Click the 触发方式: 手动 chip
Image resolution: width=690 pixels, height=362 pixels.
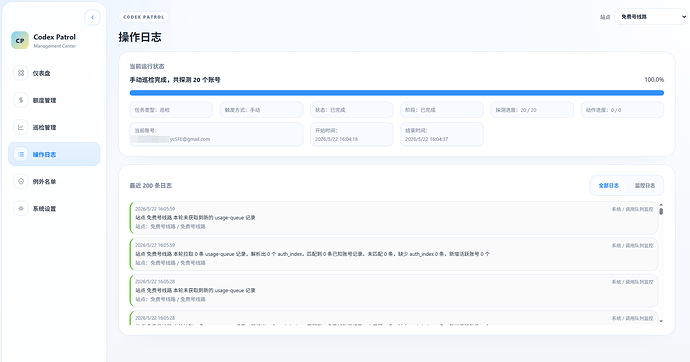(261, 110)
